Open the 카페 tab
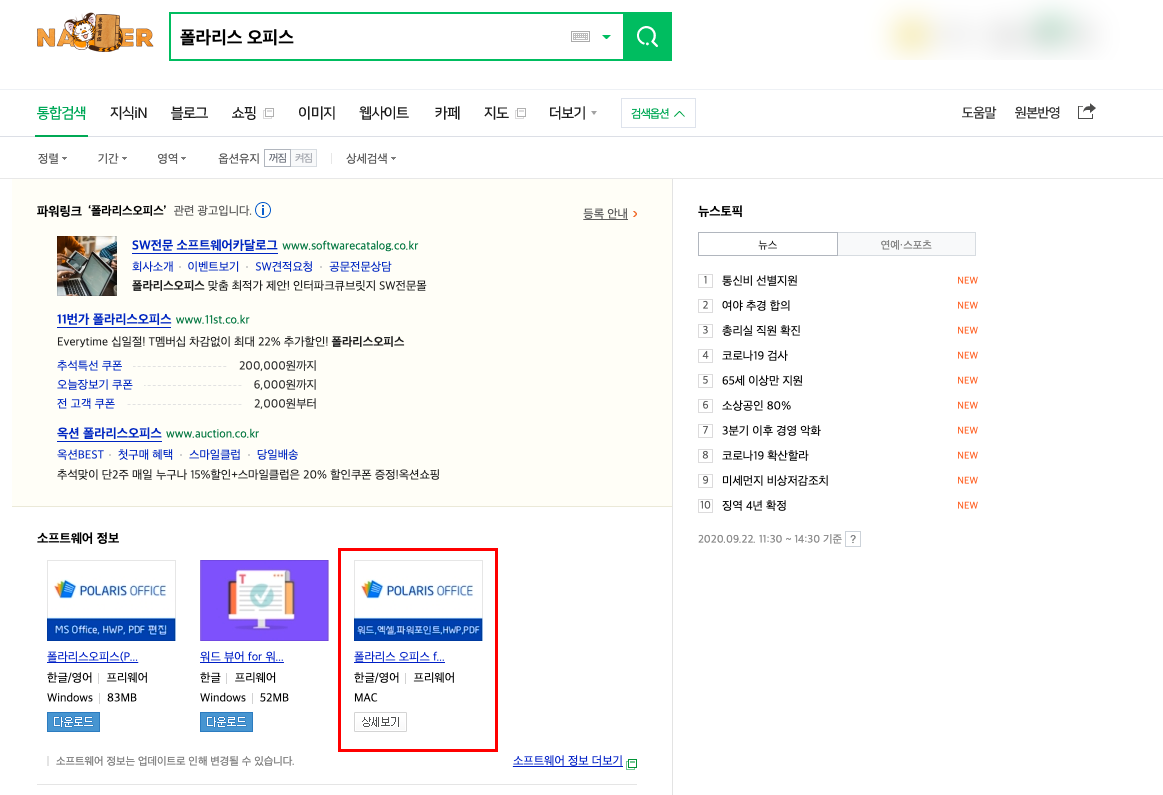The image size is (1163, 795). [447, 113]
